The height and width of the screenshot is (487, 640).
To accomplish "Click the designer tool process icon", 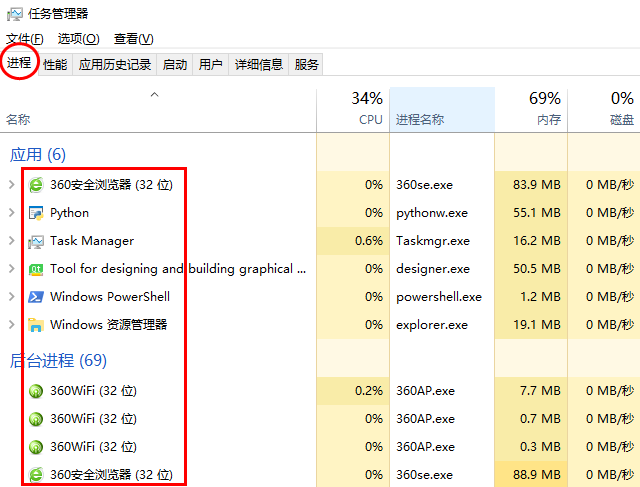I will pos(36,269).
